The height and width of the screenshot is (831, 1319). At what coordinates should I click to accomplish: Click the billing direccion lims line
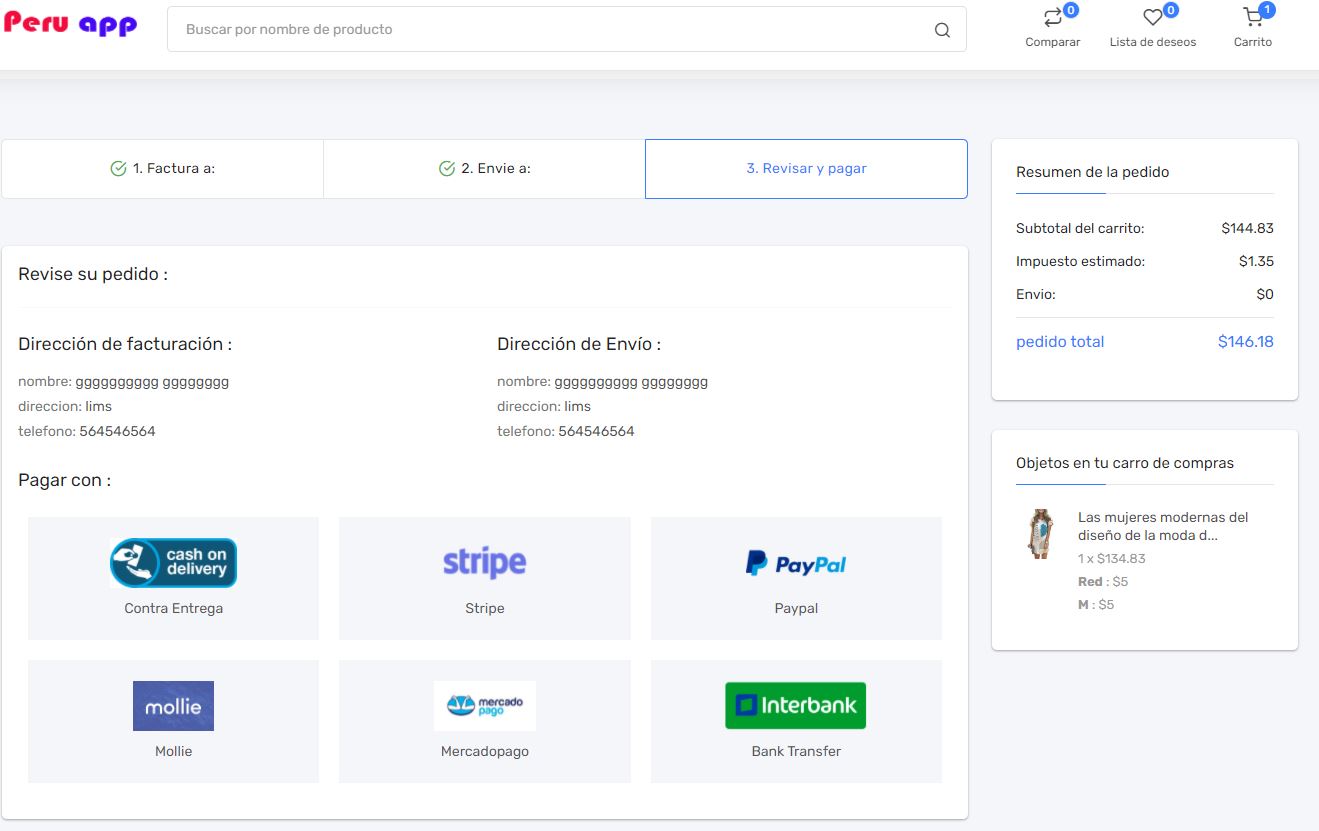[x=65, y=407]
